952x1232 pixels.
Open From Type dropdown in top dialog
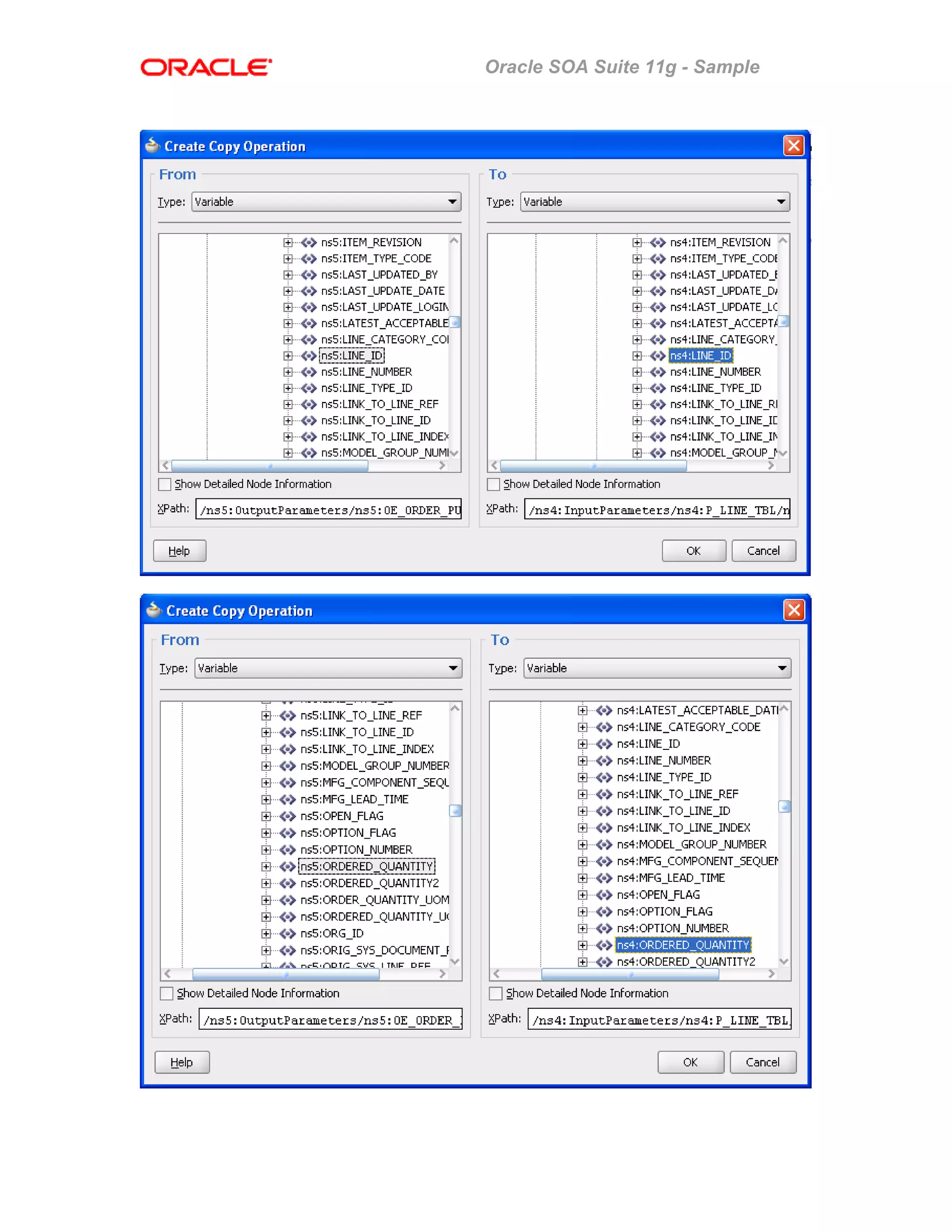coord(326,202)
